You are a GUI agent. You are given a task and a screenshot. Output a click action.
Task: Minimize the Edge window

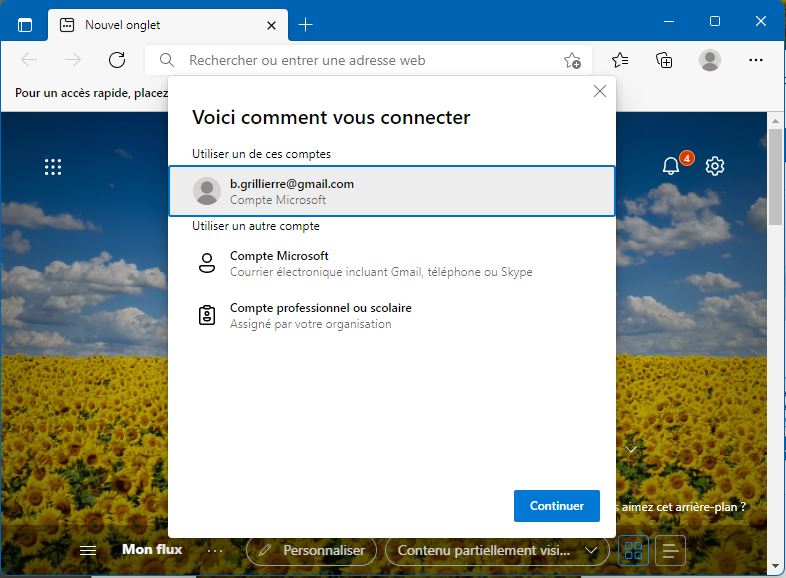pyautogui.click(x=669, y=21)
